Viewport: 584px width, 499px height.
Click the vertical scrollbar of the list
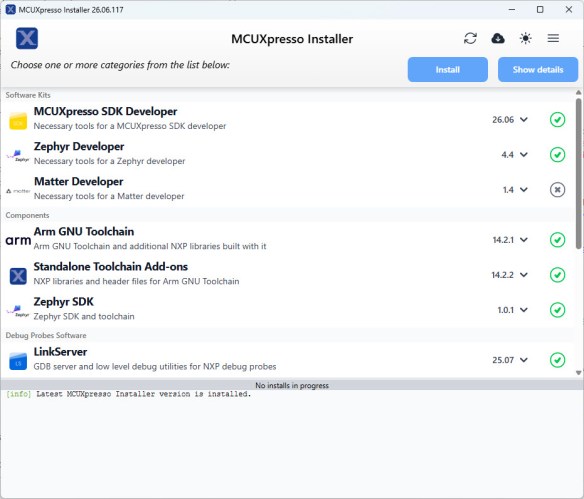click(x=578, y=174)
